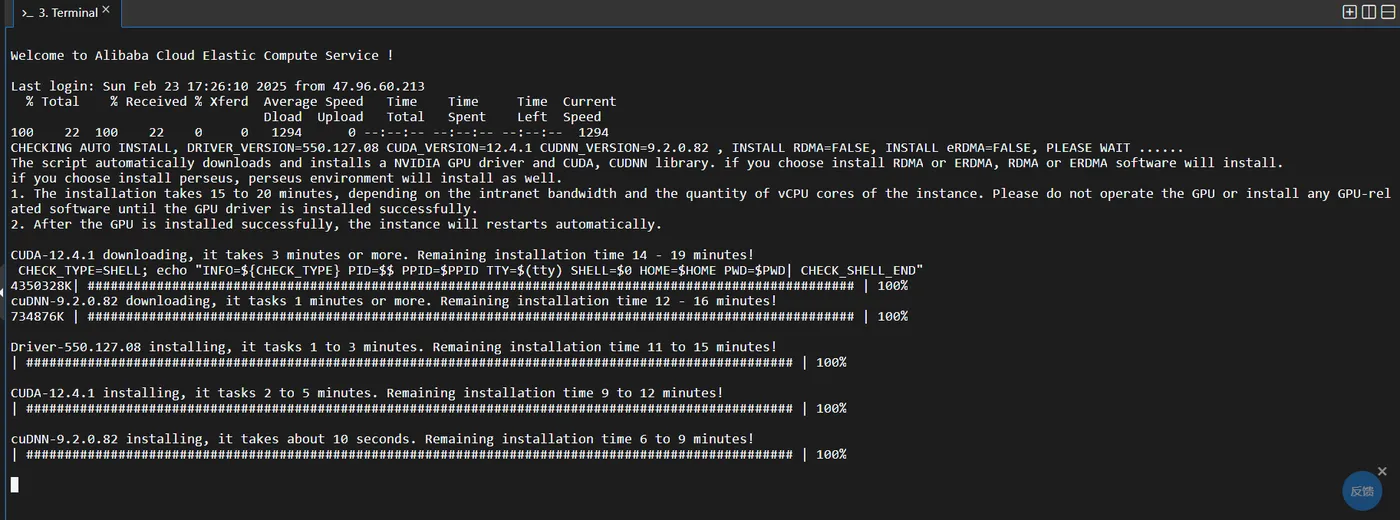Click the CHECKING AUTO INSTALL output line
Viewport: 1400px width, 520px height.
(x=597, y=148)
